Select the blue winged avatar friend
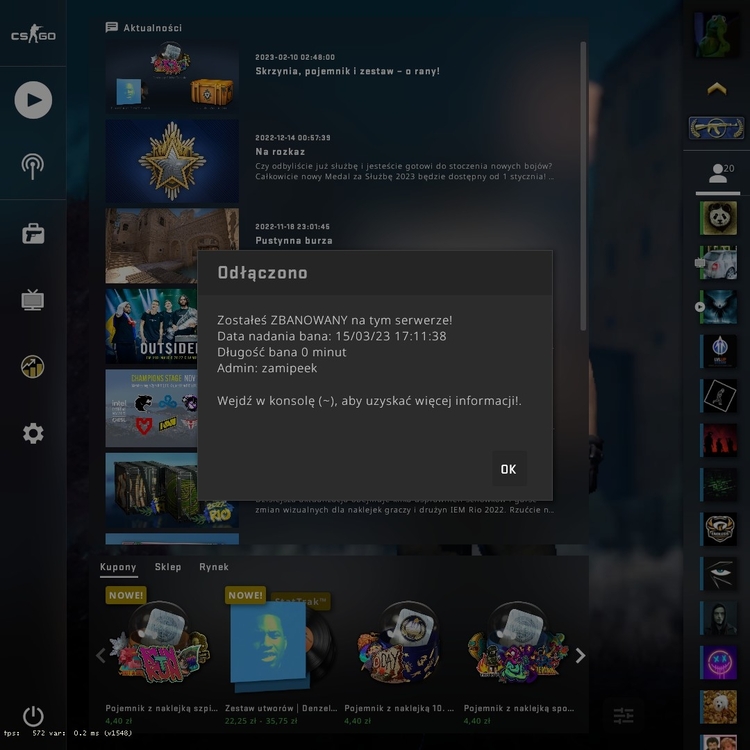The height and width of the screenshot is (750, 750). point(718,307)
